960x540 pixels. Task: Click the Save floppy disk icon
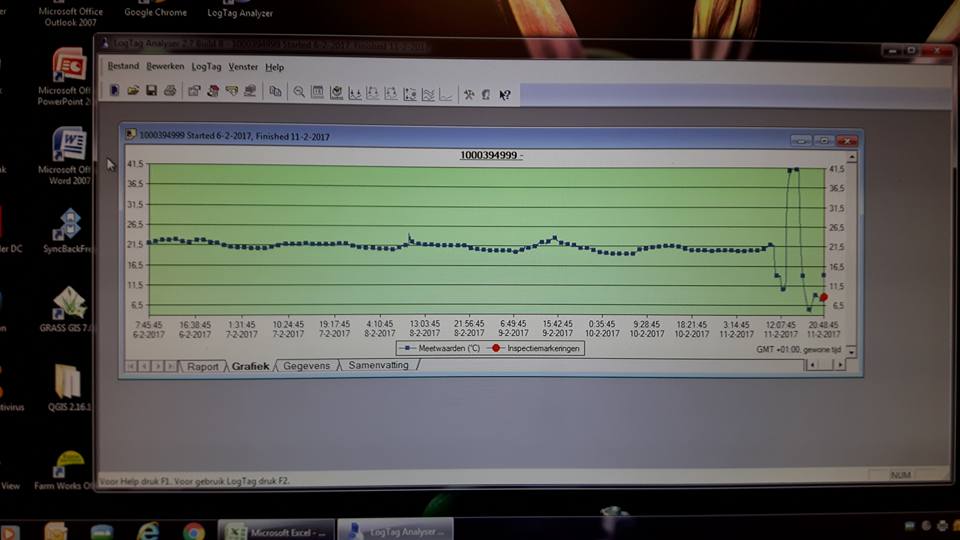[x=151, y=92]
